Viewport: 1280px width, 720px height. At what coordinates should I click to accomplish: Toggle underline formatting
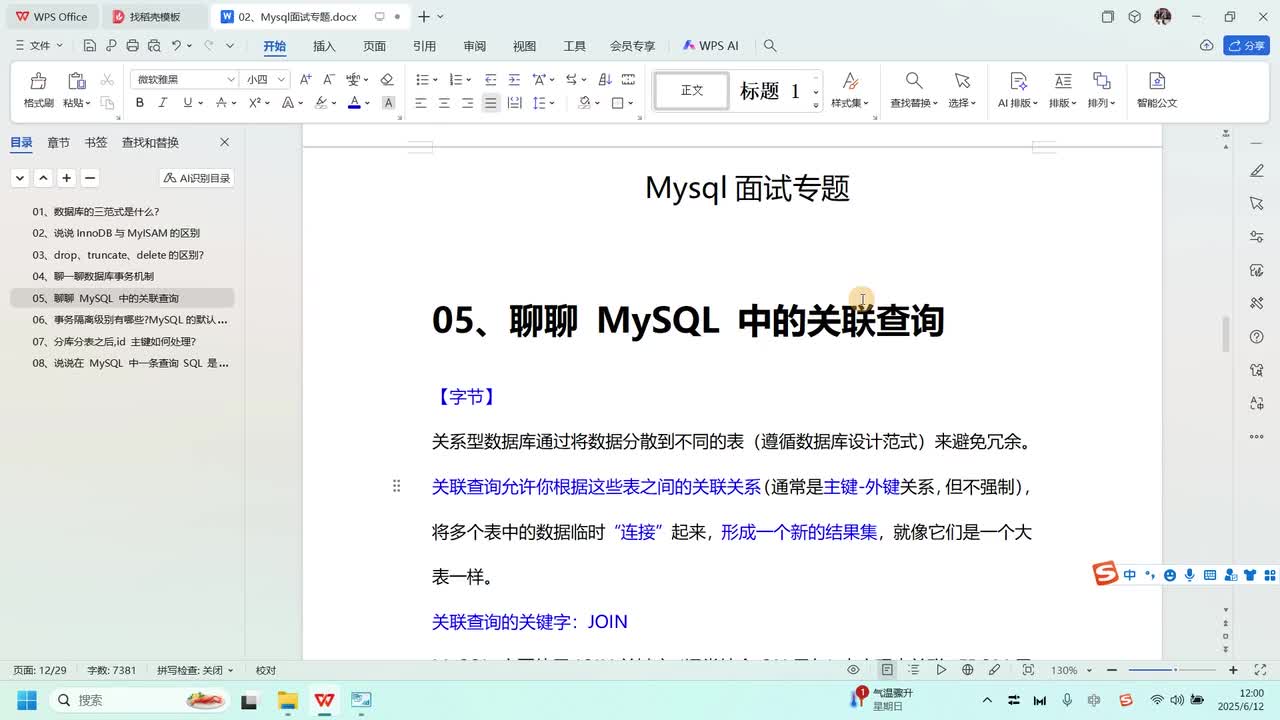[x=187, y=103]
